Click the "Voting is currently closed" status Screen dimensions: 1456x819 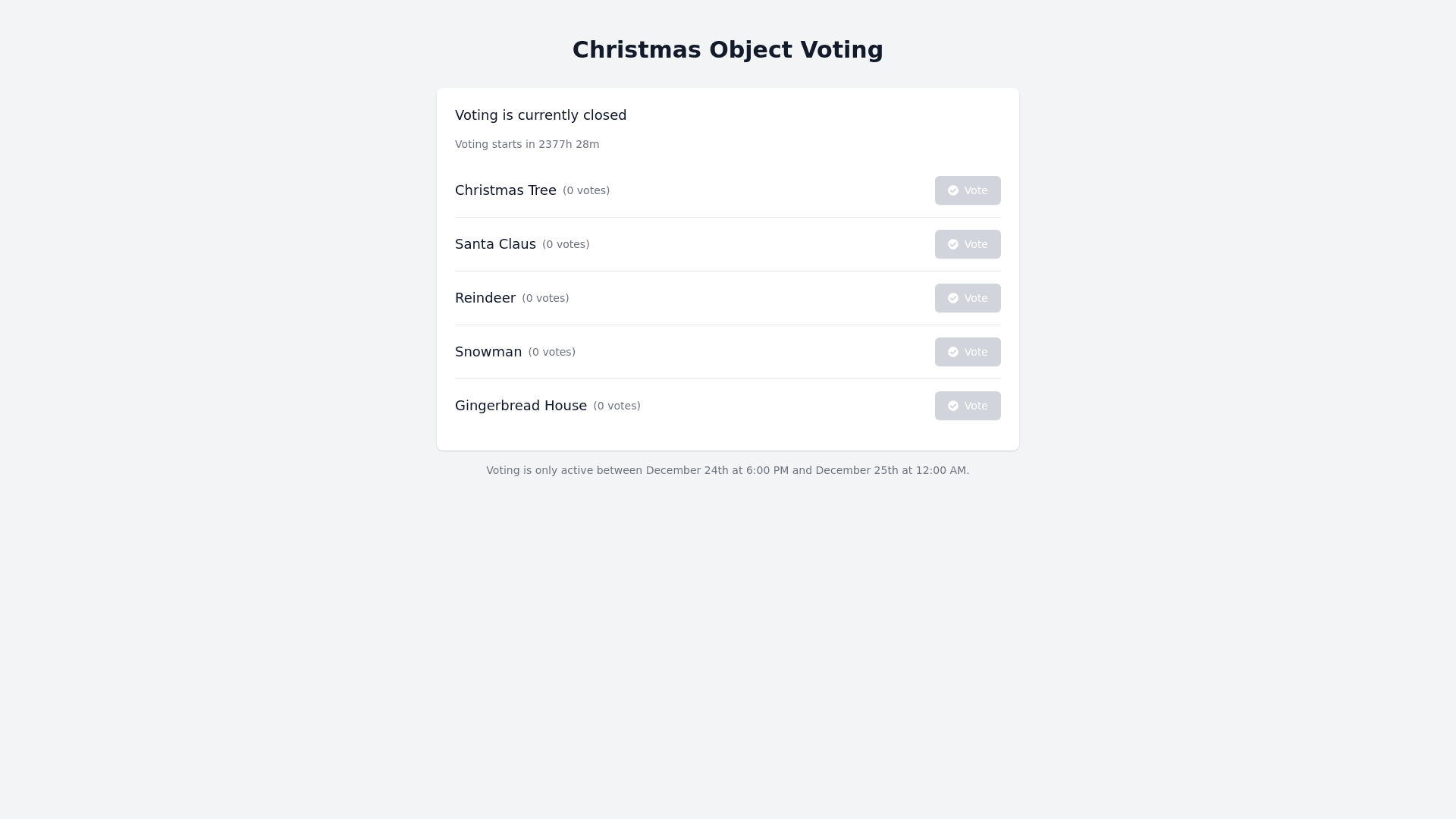(541, 115)
